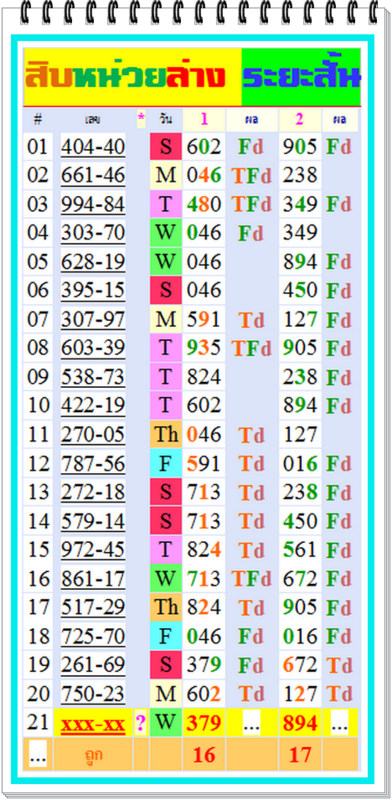Open the underlined number 628-19
This screenshot has width=392, height=800.
coord(93,262)
